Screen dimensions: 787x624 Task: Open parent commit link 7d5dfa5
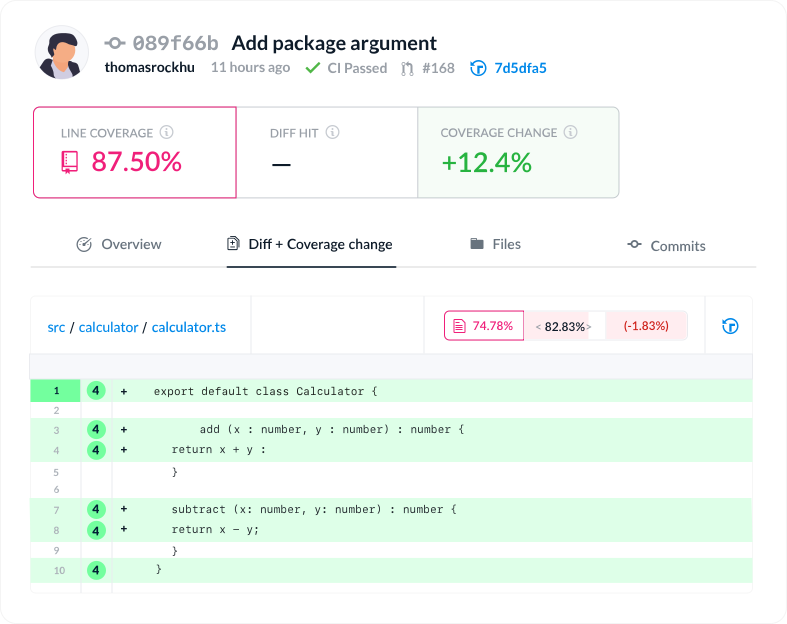point(520,68)
